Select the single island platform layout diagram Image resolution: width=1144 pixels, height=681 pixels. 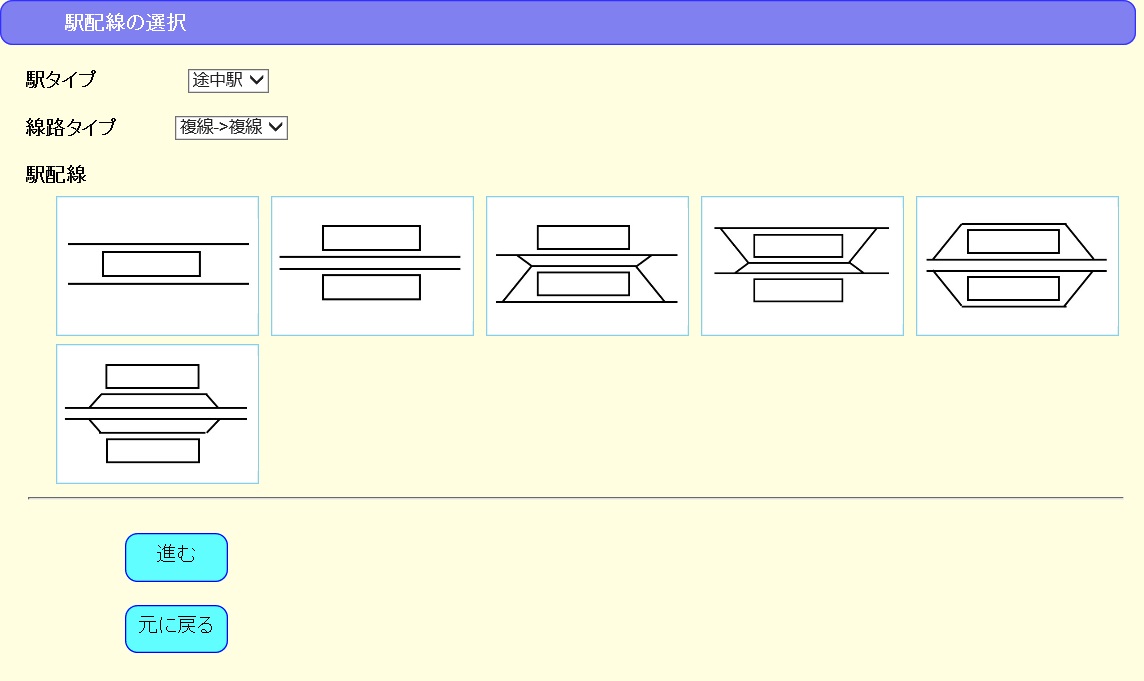pos(157,265)
